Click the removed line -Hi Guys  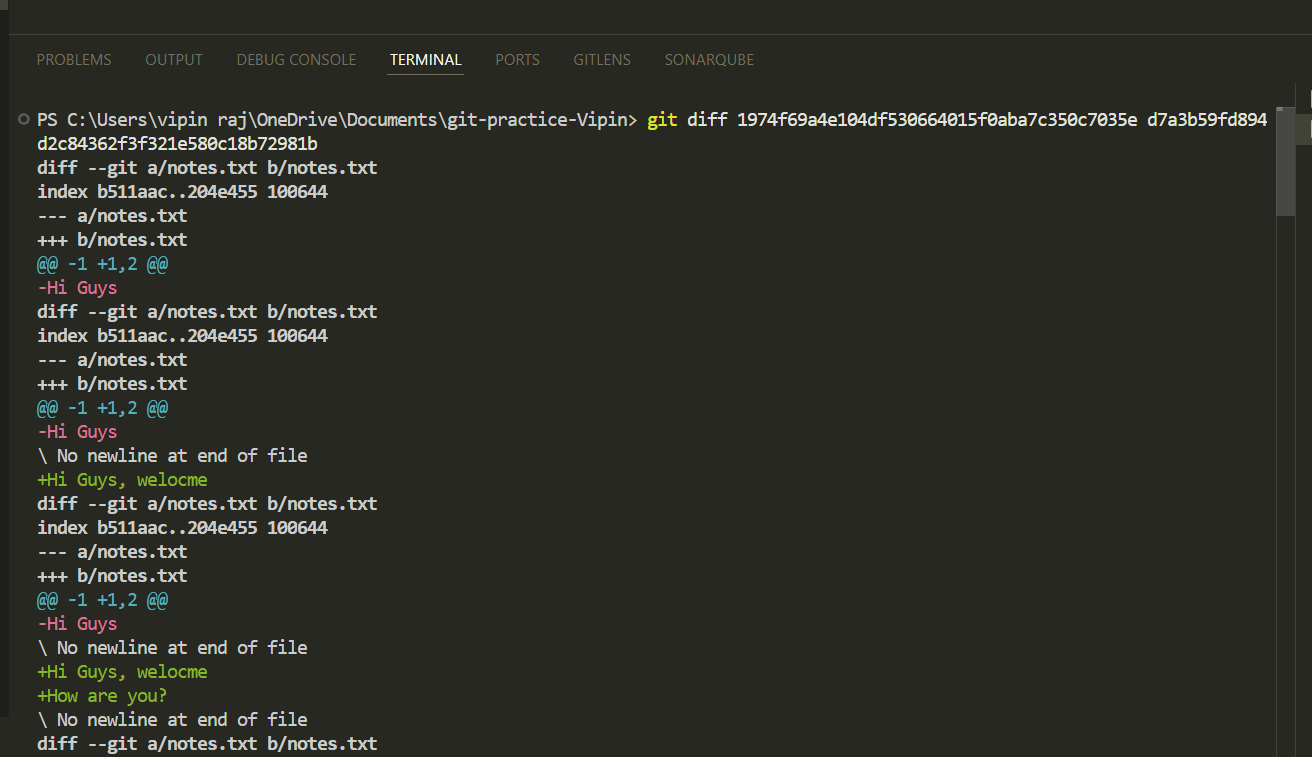[x=77, y=287]
